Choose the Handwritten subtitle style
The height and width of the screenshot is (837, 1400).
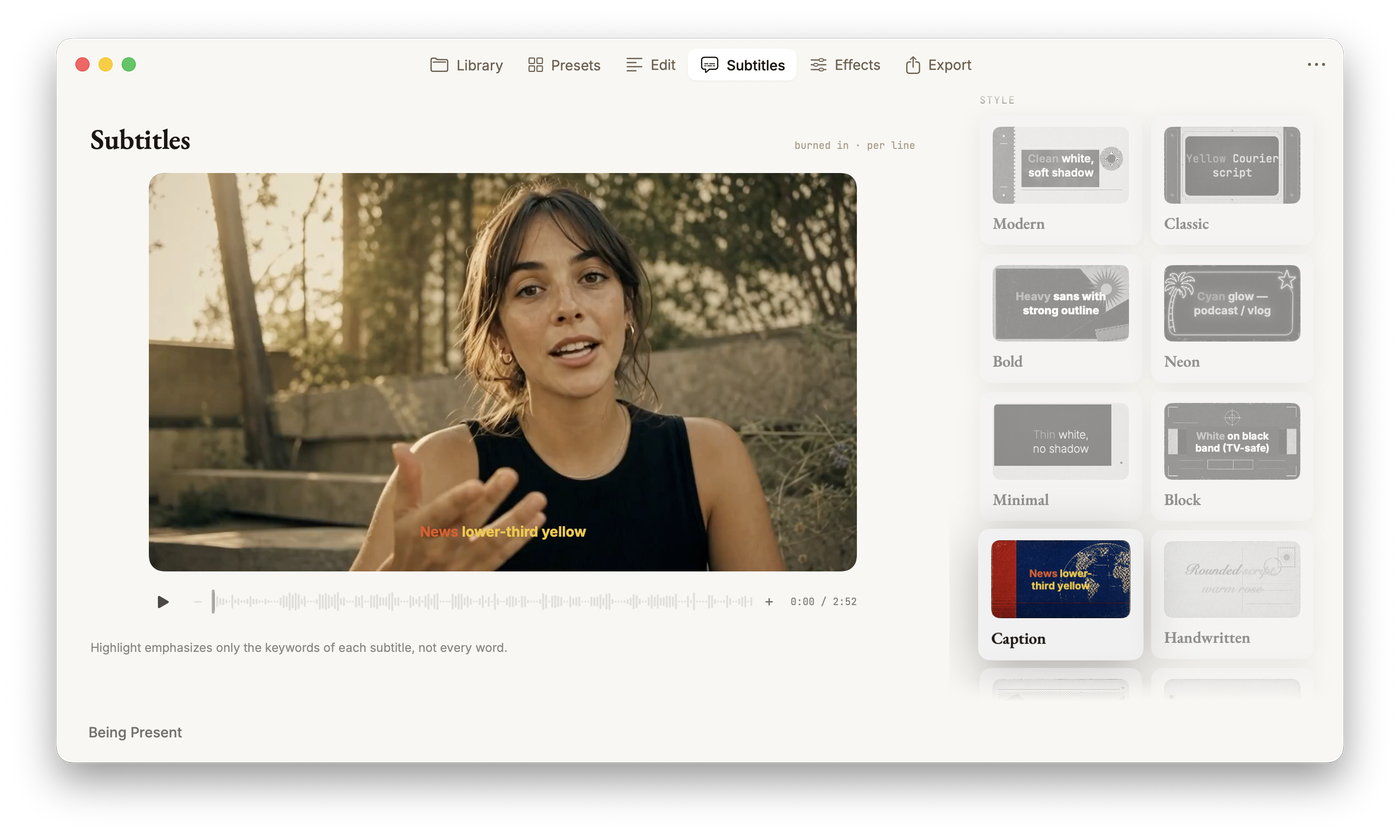(1232, 594)
